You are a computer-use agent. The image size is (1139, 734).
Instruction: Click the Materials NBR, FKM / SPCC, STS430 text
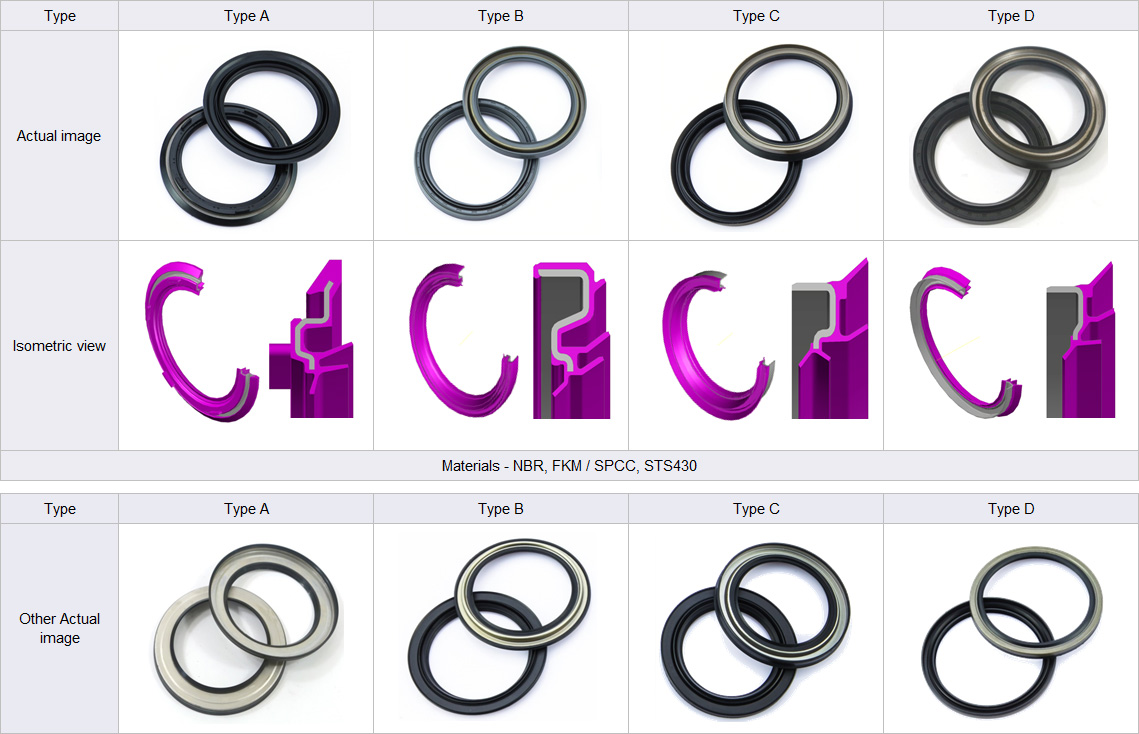569,466
